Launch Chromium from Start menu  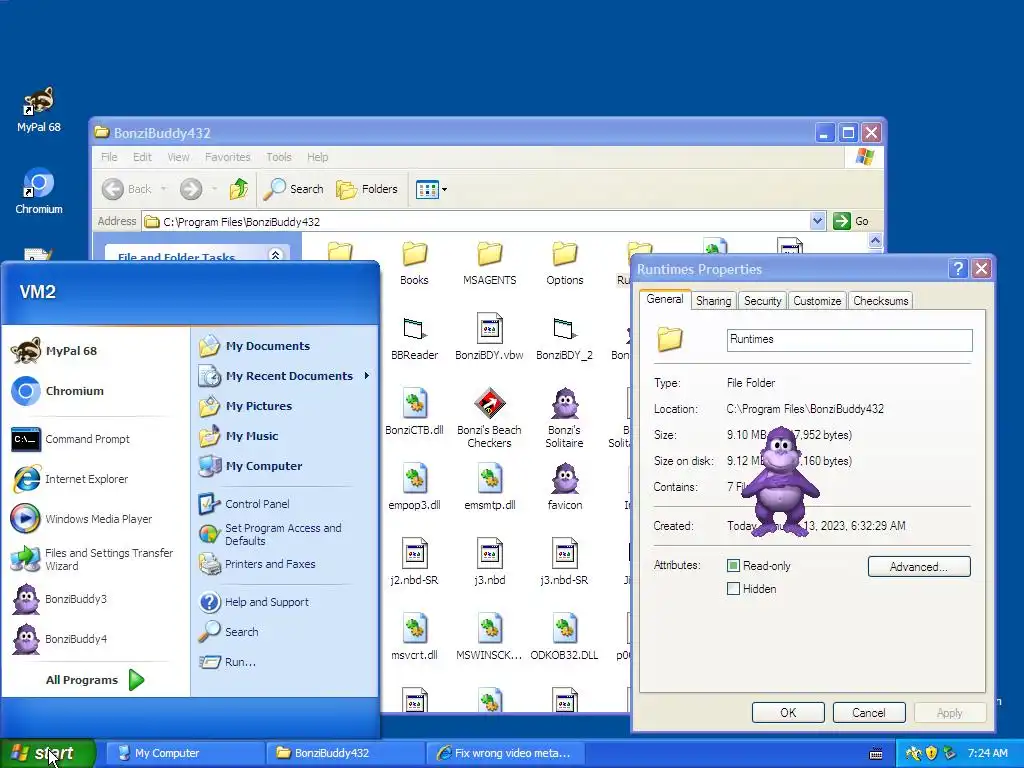click(x=57, y=391)
